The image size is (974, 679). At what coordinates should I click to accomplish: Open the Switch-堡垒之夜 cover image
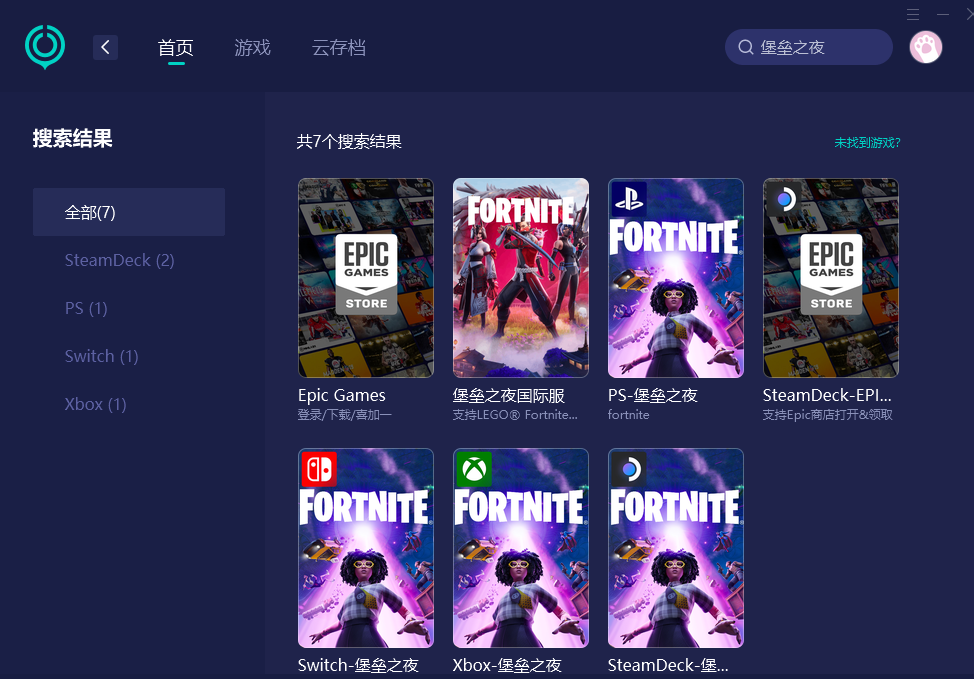tap(366, 548)
